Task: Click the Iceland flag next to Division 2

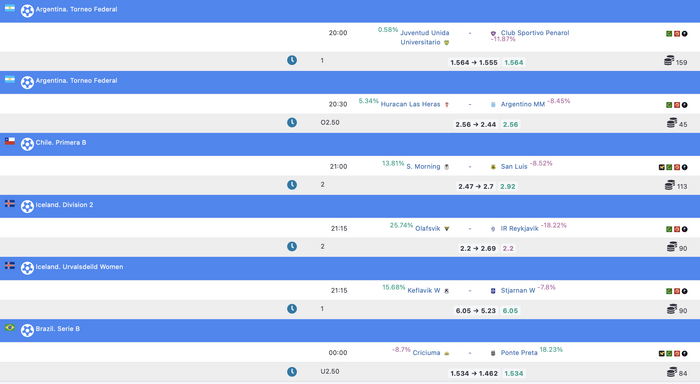Action: 10,204
